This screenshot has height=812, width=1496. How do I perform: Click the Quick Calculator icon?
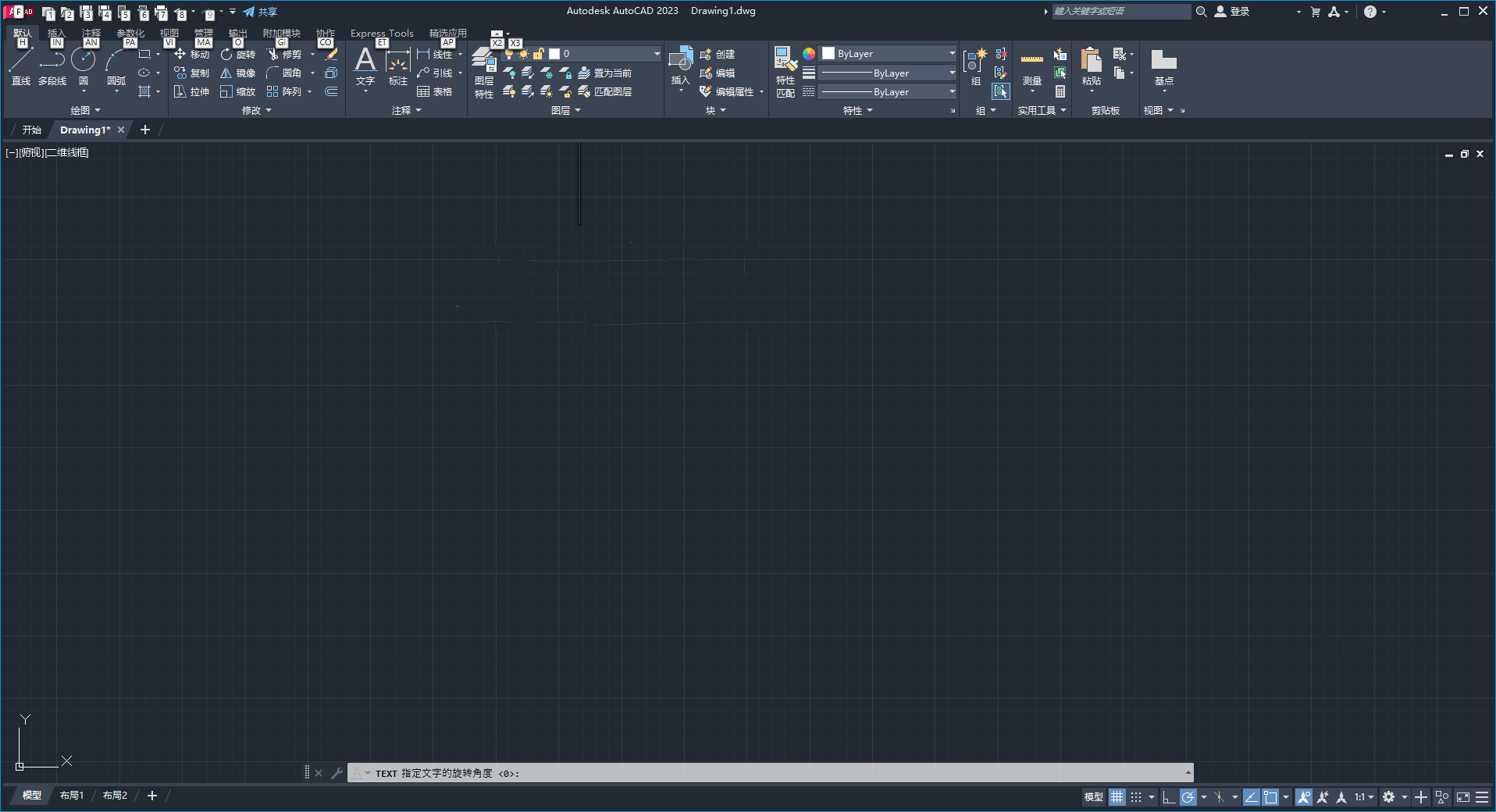[x=1060, y=92]
